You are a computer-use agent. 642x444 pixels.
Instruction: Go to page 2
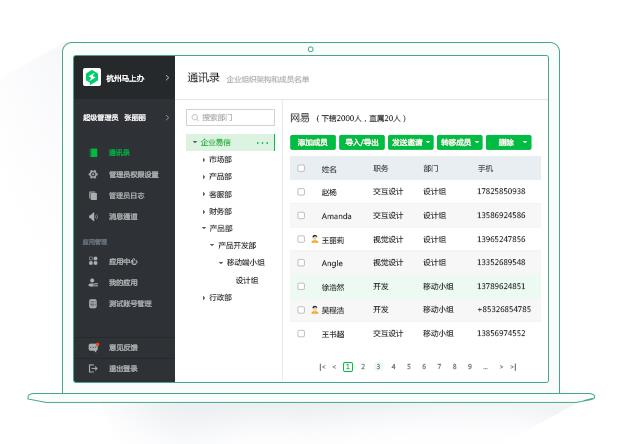point(363,367)
